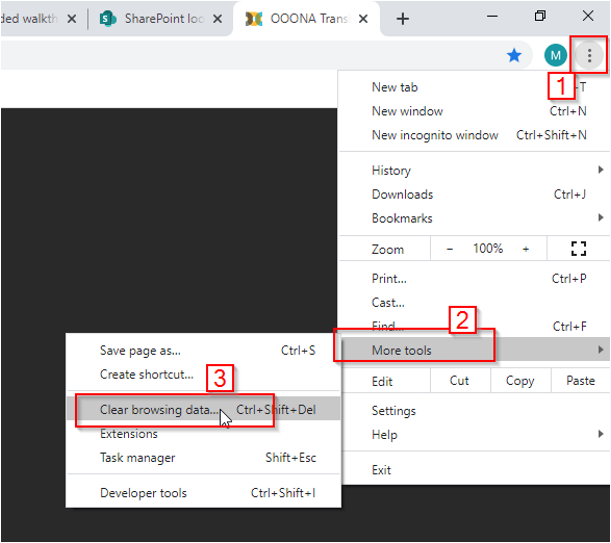Decrease zoom with minus button
Viewport: 611px width, 543px height.
[x=450, y=248]
